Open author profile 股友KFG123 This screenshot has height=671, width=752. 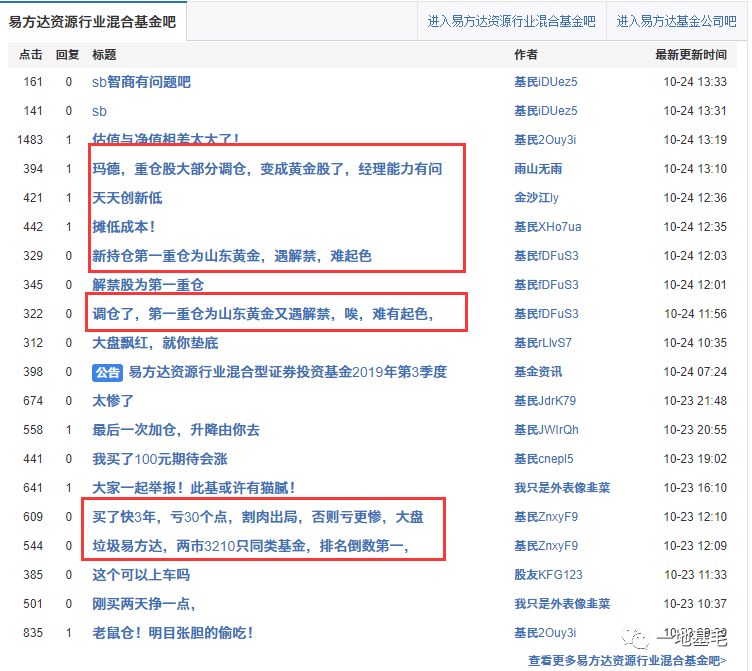pyautogui.click(x=548, y=575)
